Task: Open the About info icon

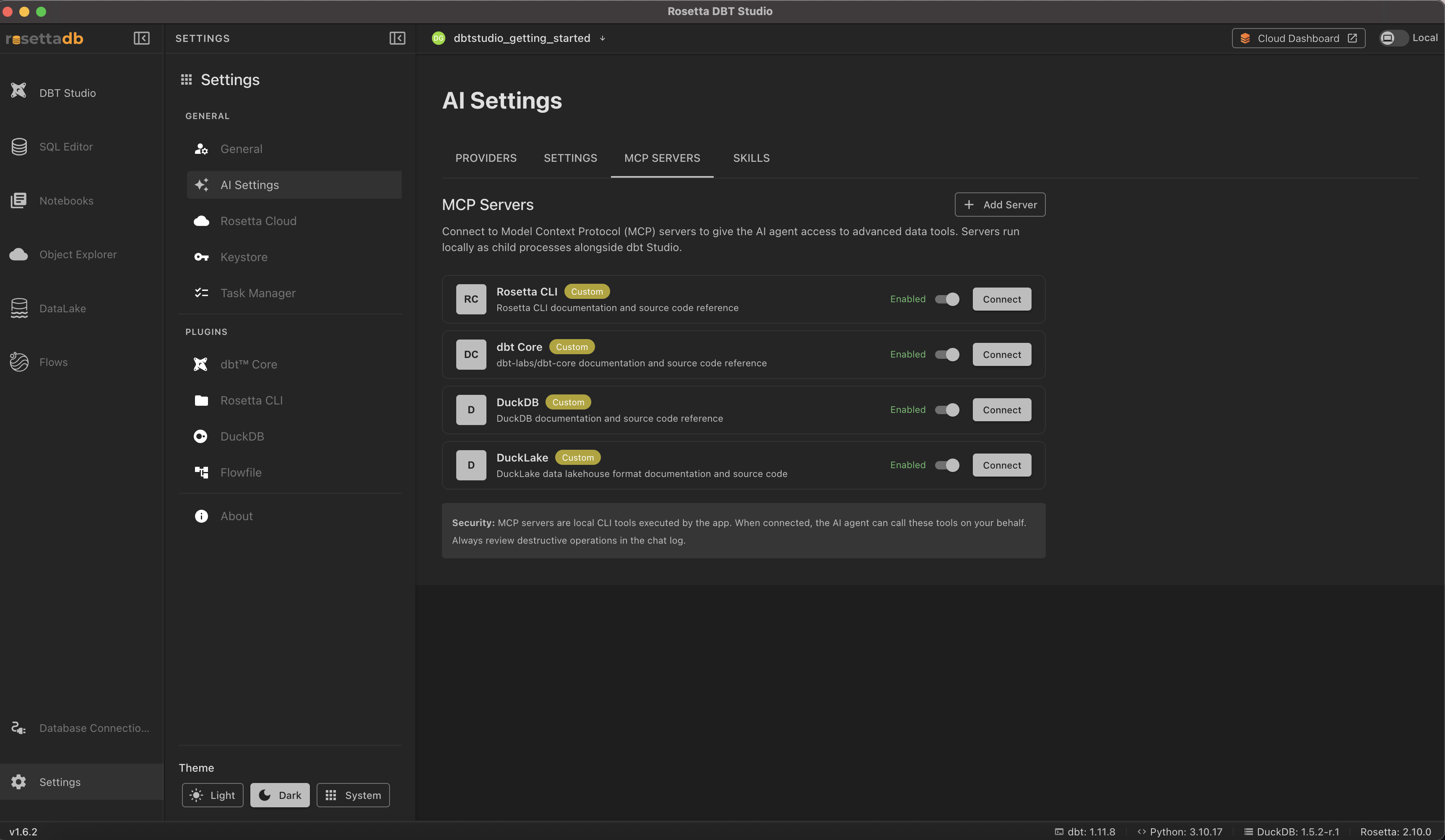Action: [x=201, y=516]
